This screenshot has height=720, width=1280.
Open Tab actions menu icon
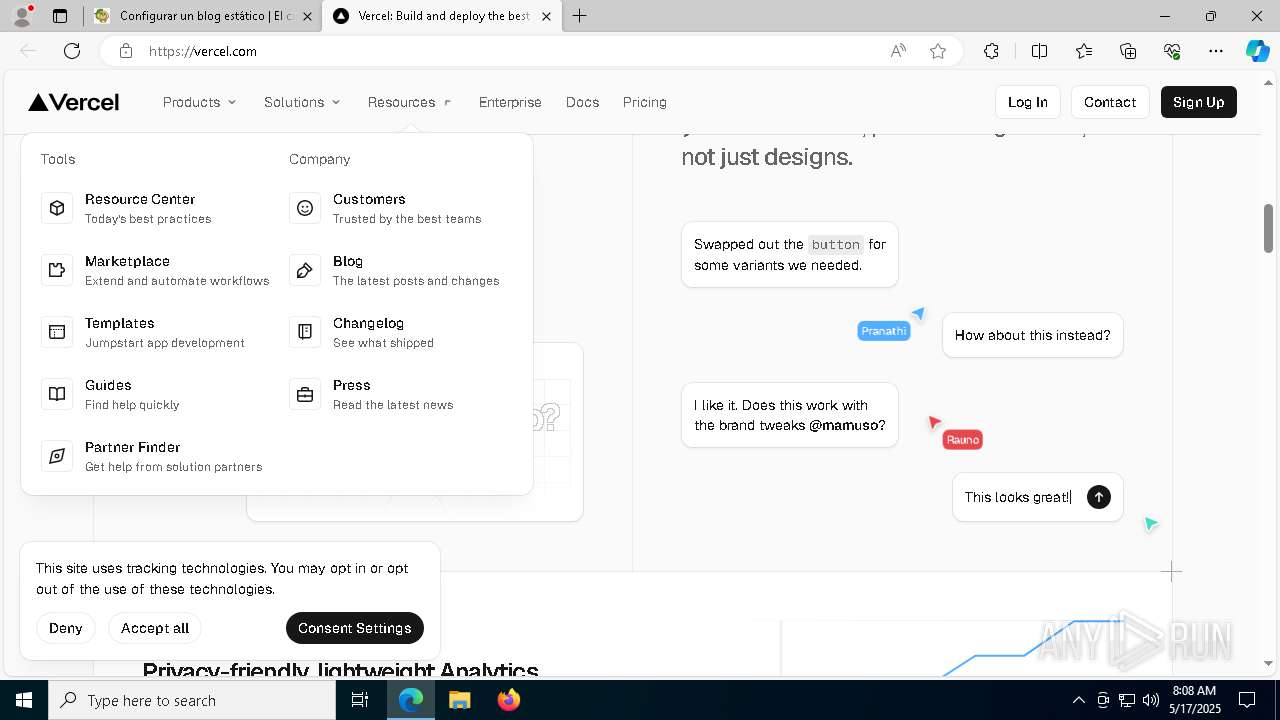pyautogui.click(x=60, y=16)
